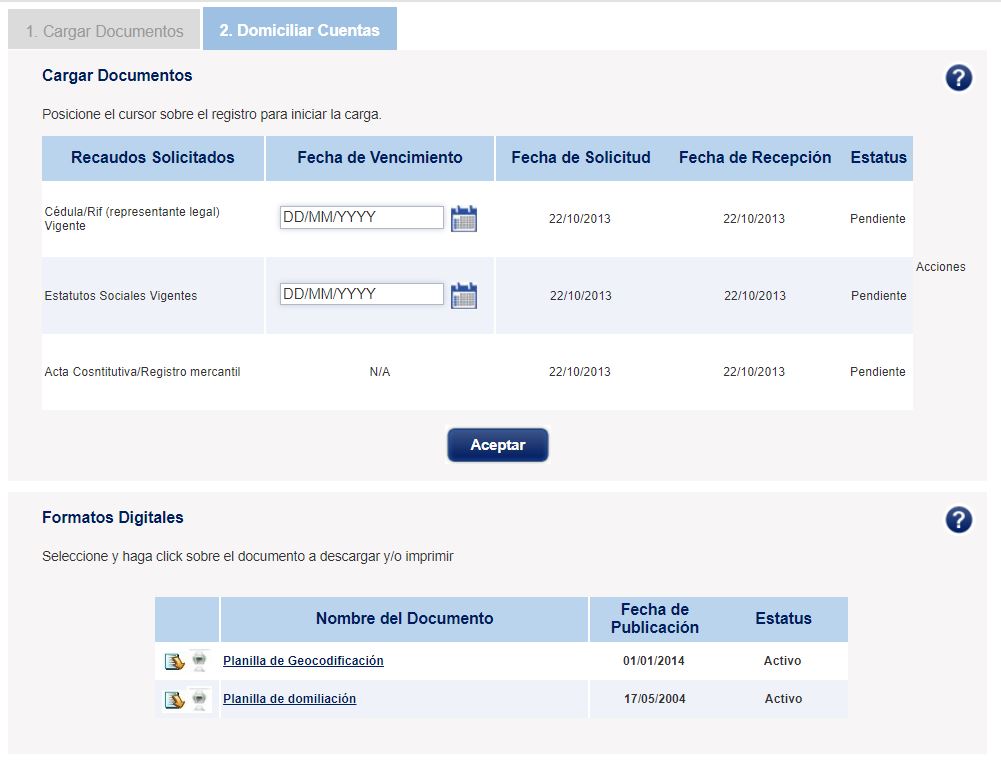
Task: Open calendar picker for Estatutos Sociales row
Action: tap(463, 295)
